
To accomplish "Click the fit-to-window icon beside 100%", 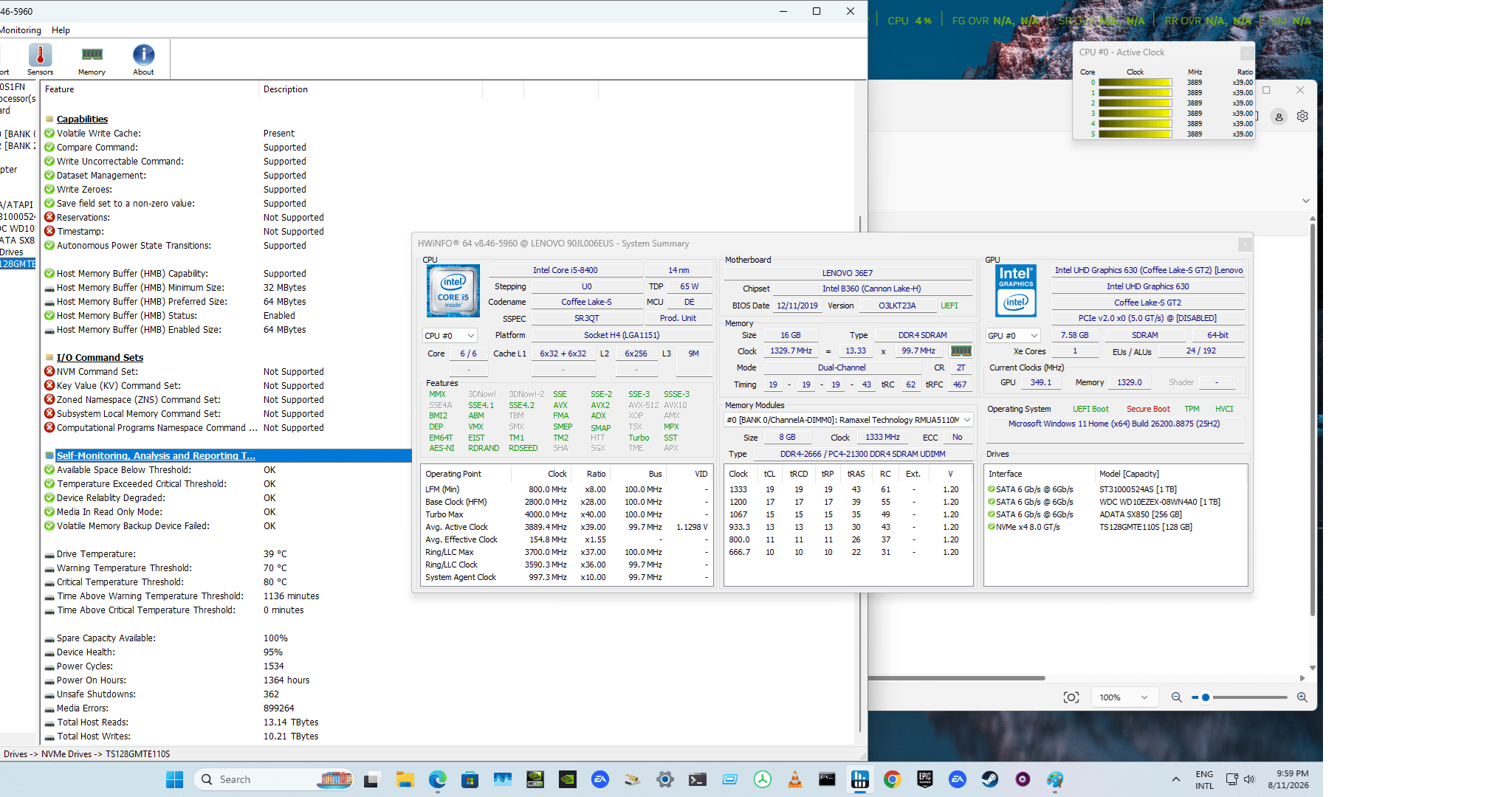I will (x=1071, y=697).
